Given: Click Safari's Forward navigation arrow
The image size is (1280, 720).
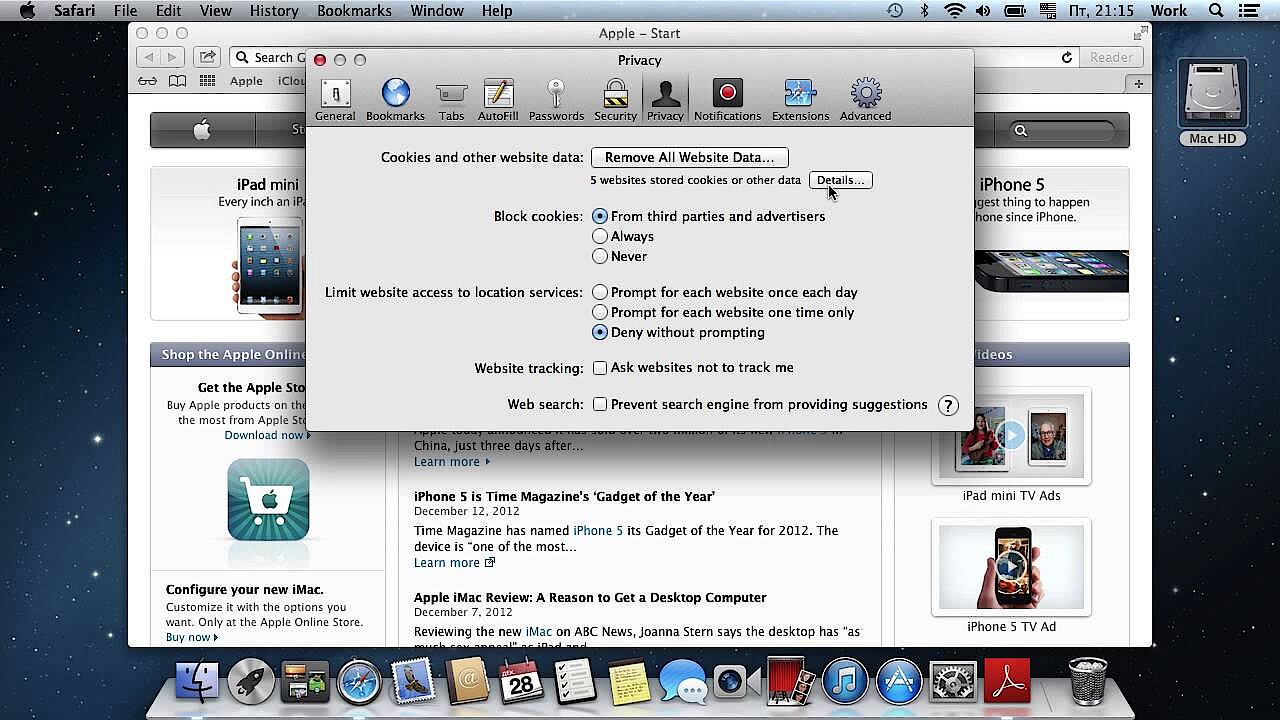Looking at the screenshot, I should pyautogui.click(x=172, y=57).
